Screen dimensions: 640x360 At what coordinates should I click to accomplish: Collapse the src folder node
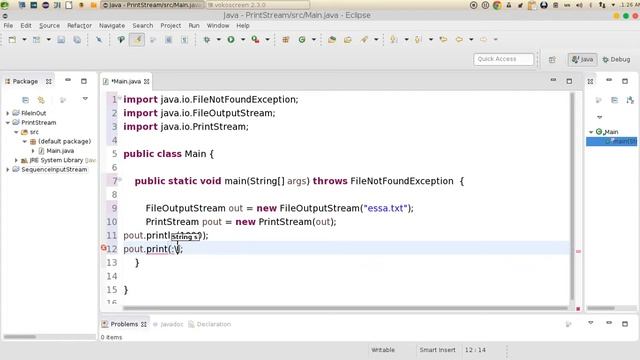click(16, 132)
